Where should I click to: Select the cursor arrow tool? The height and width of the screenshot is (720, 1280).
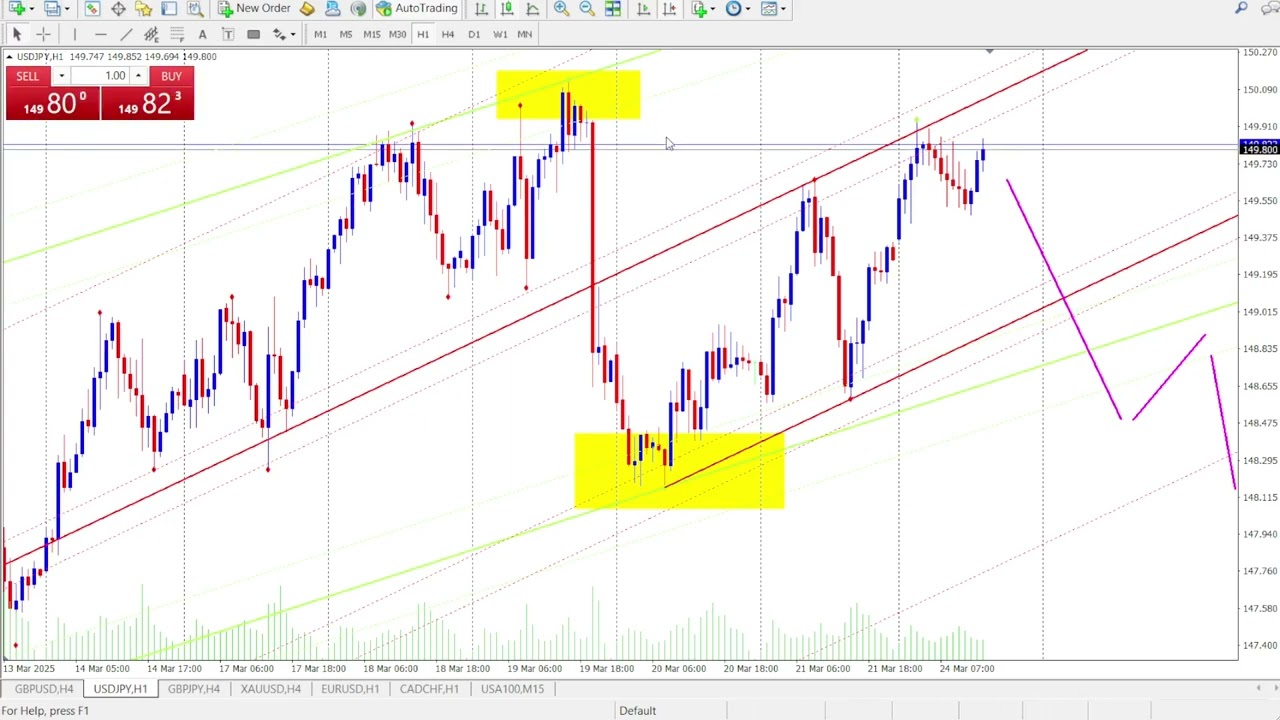[x=17, y=34]
